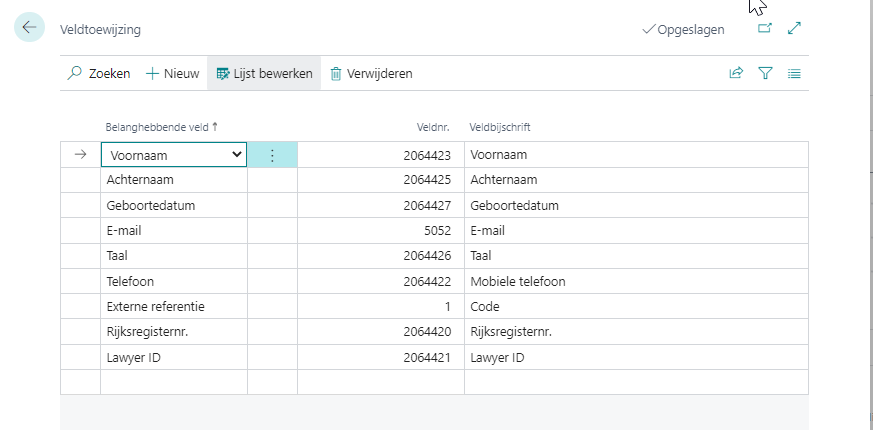The image size is (873, 430).
Task: Click the Voornaam caption cell
Action: [x=636, y=155]
